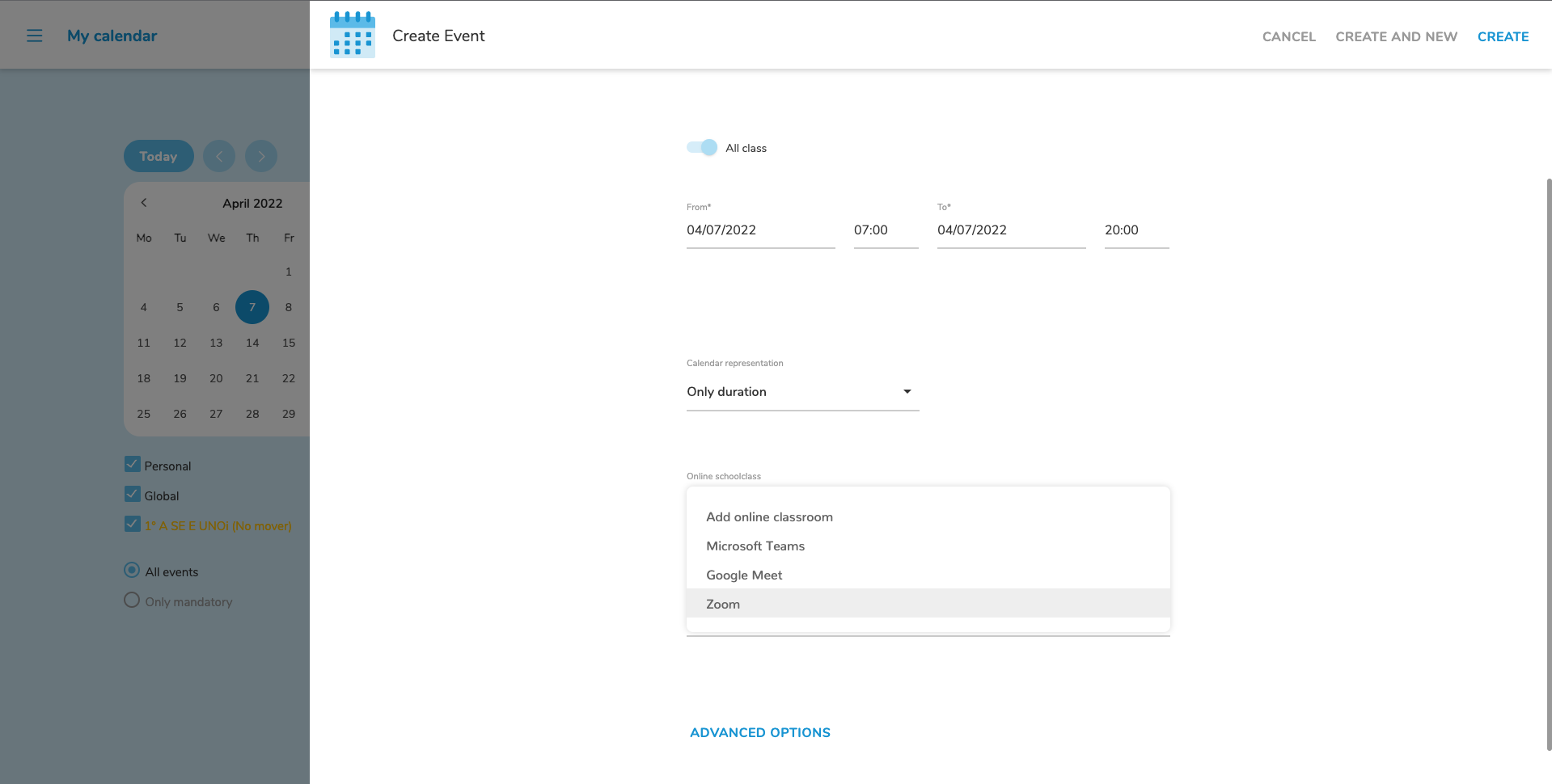Toggle the All class switch
Screen dimensions: 1552x784
click(701, 147)
